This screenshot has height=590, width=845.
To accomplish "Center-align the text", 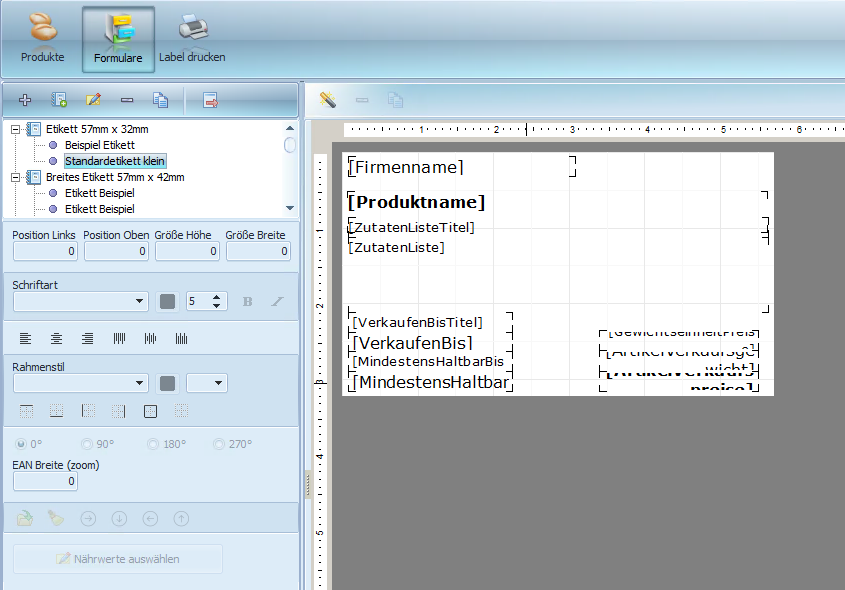I will pos(57,339).
